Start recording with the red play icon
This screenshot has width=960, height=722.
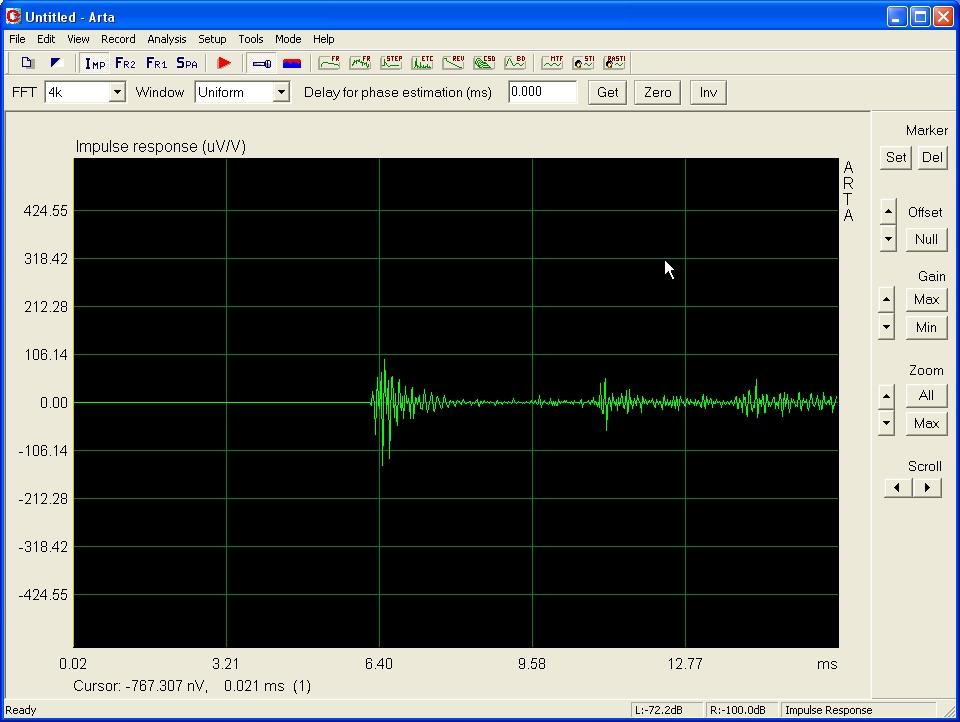(224, 63)
